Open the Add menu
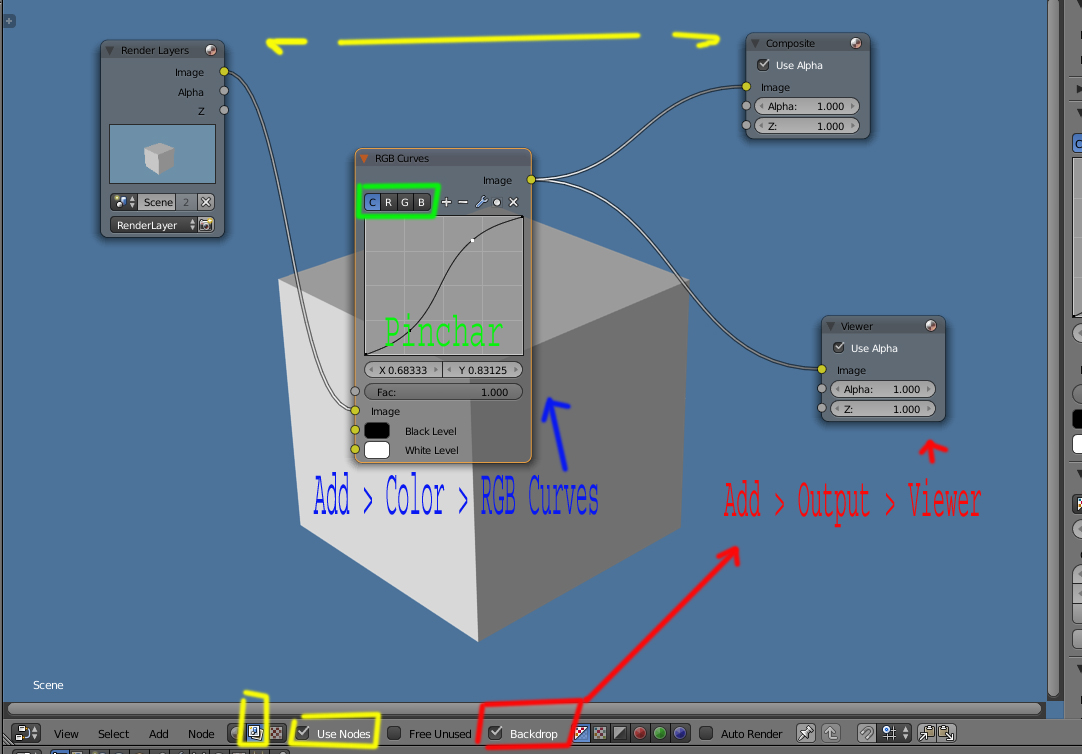The height and width of the screenshot is (754, 1082). coord(159,733)
